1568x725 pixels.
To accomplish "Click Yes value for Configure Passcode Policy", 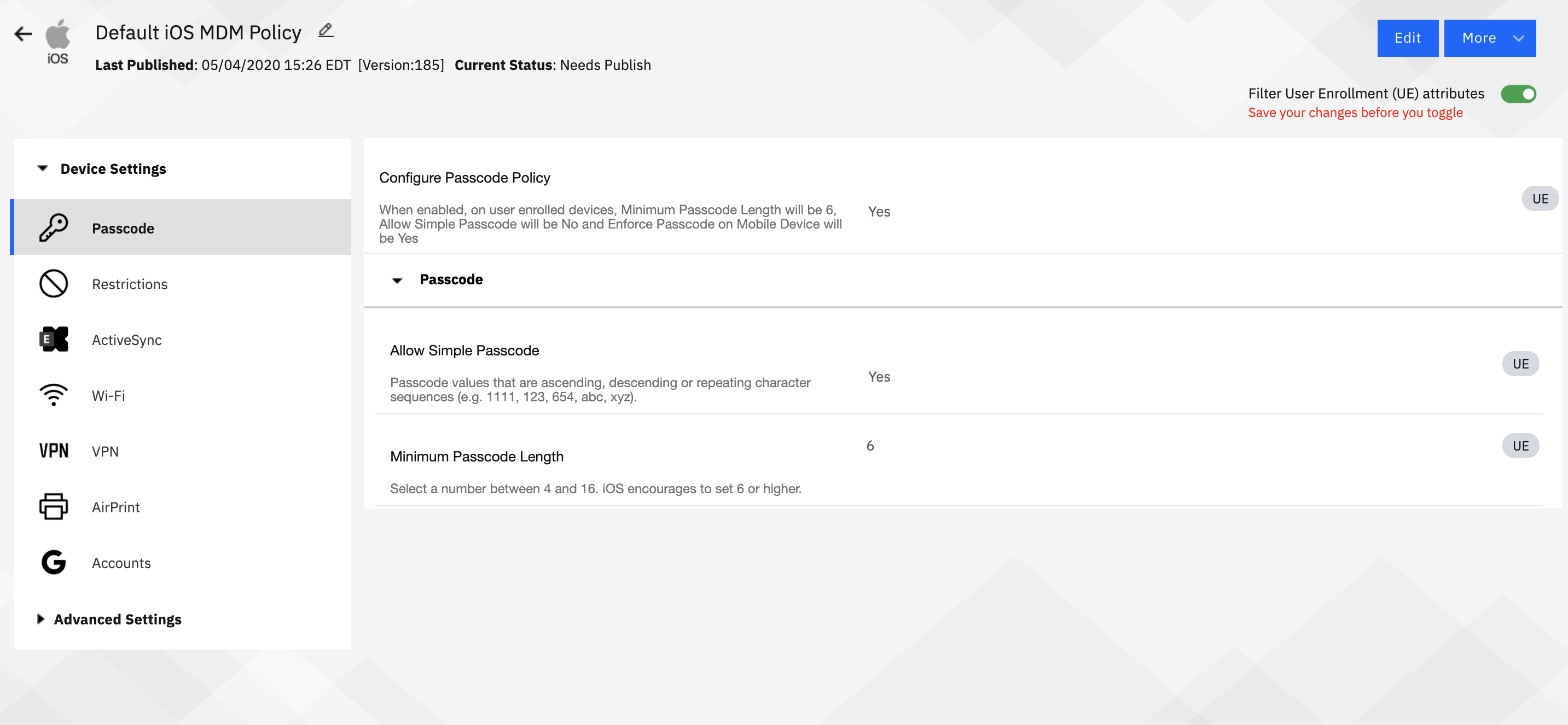I will point(879,212).
